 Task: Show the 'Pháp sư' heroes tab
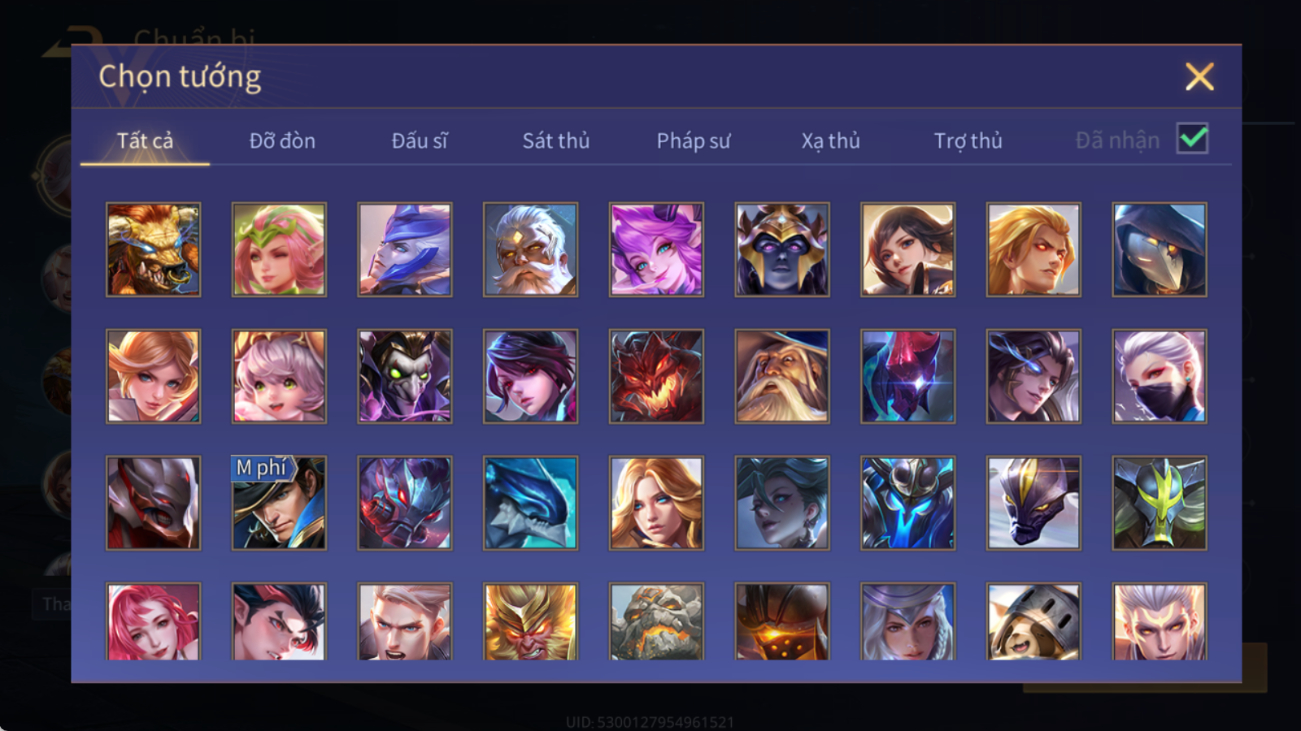(x=693, y=141)
